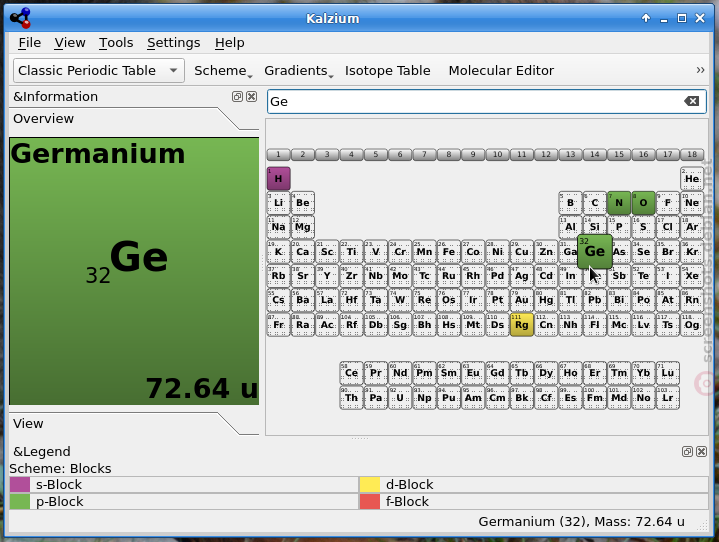Viewport: 719px width, 542px height.
Task: Float the Legend panel
Action: point(687,452)
